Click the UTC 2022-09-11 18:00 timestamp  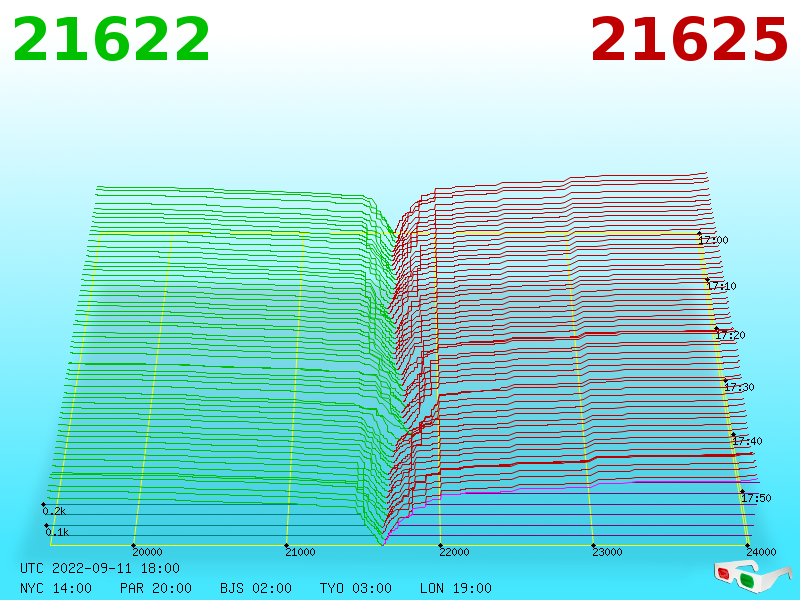(100, 568)
